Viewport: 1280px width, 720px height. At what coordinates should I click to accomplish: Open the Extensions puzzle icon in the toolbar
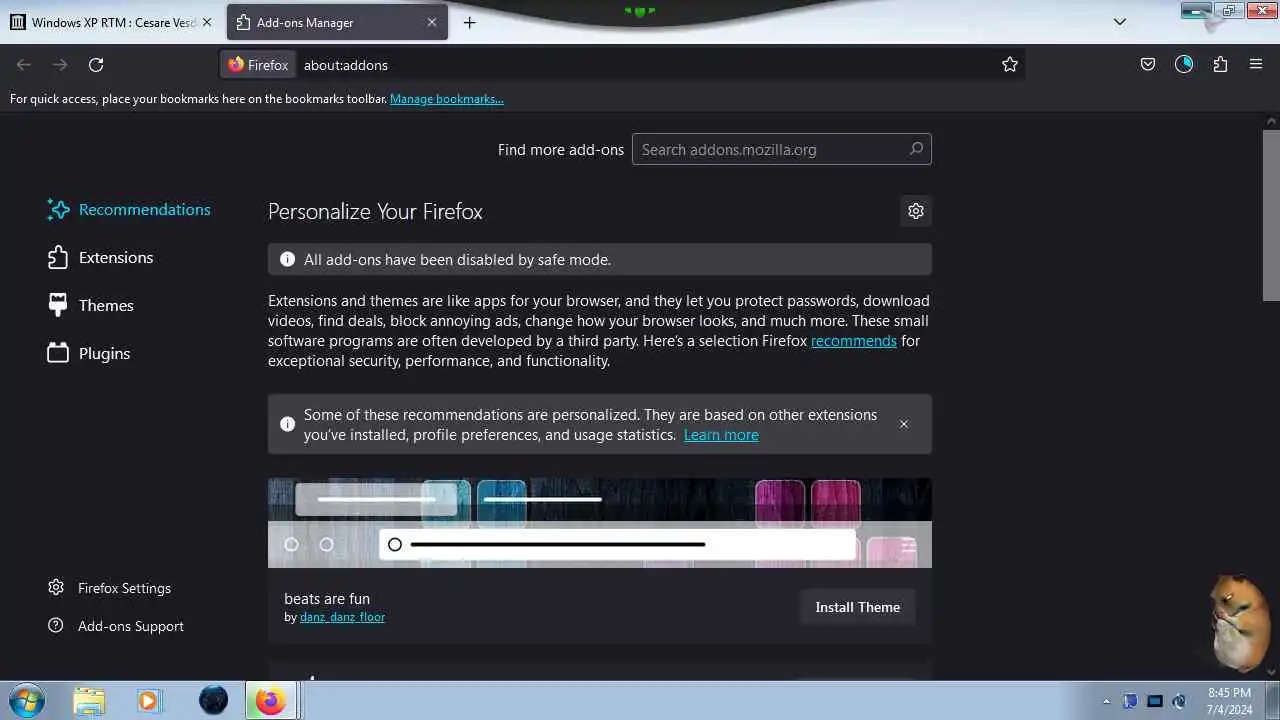click(1220, 65)
